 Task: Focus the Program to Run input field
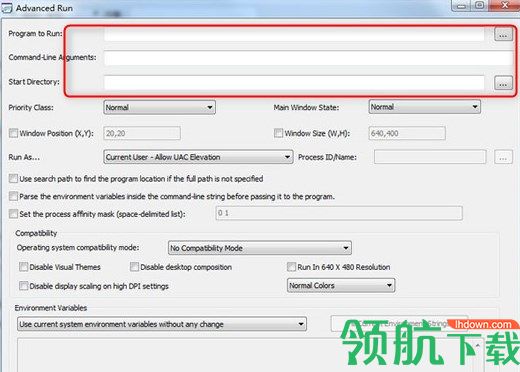(x=294, y=34)
